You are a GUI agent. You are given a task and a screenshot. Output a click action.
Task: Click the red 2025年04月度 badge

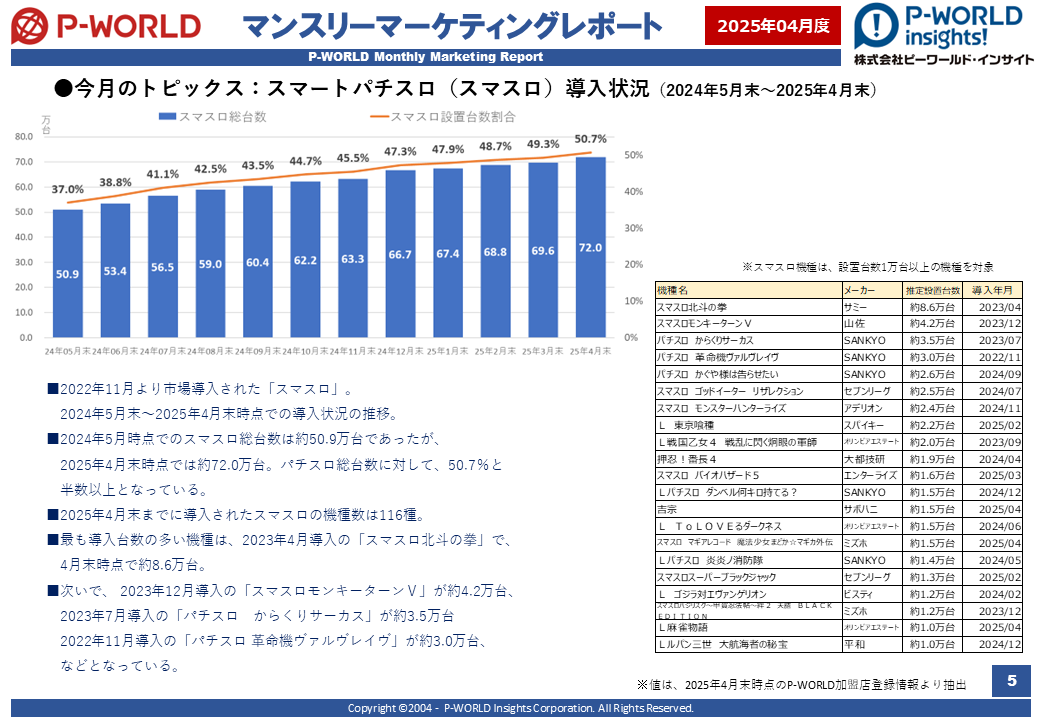[773, 26]
